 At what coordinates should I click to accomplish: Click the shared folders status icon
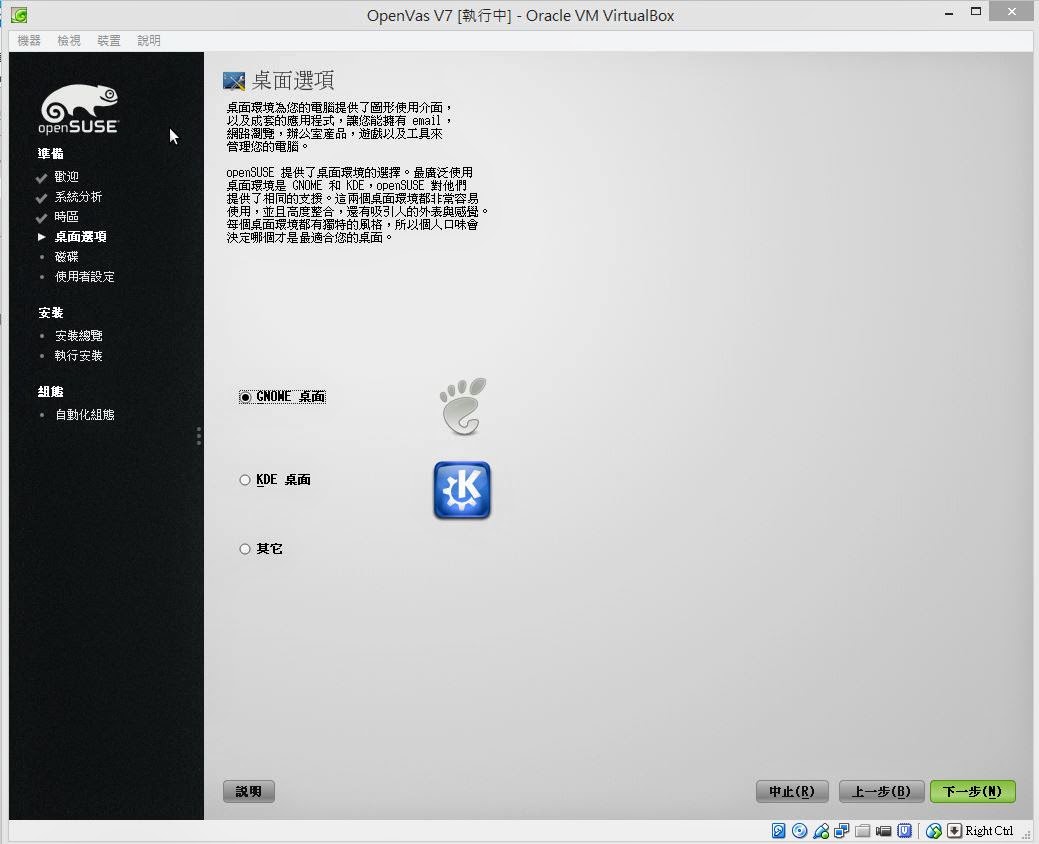[x=862, y=831]
